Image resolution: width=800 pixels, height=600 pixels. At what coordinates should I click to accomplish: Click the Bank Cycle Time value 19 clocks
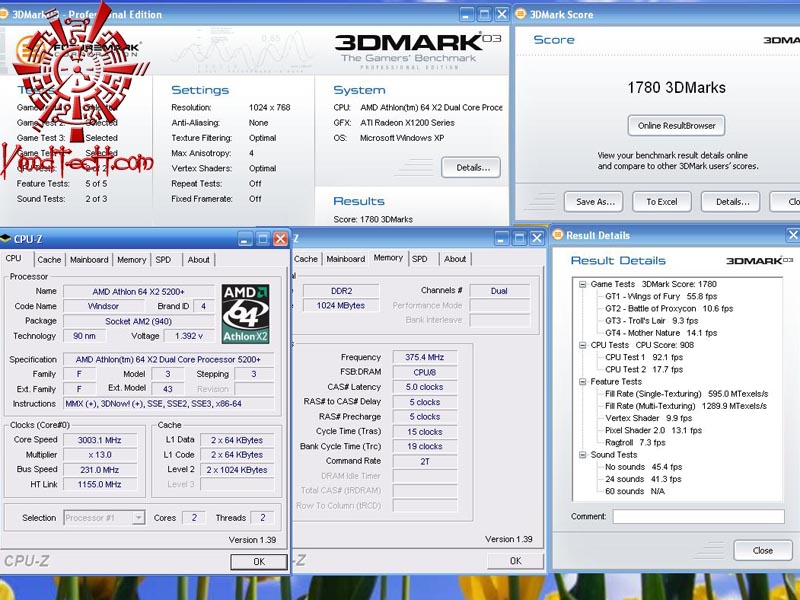tap(424, 446)
